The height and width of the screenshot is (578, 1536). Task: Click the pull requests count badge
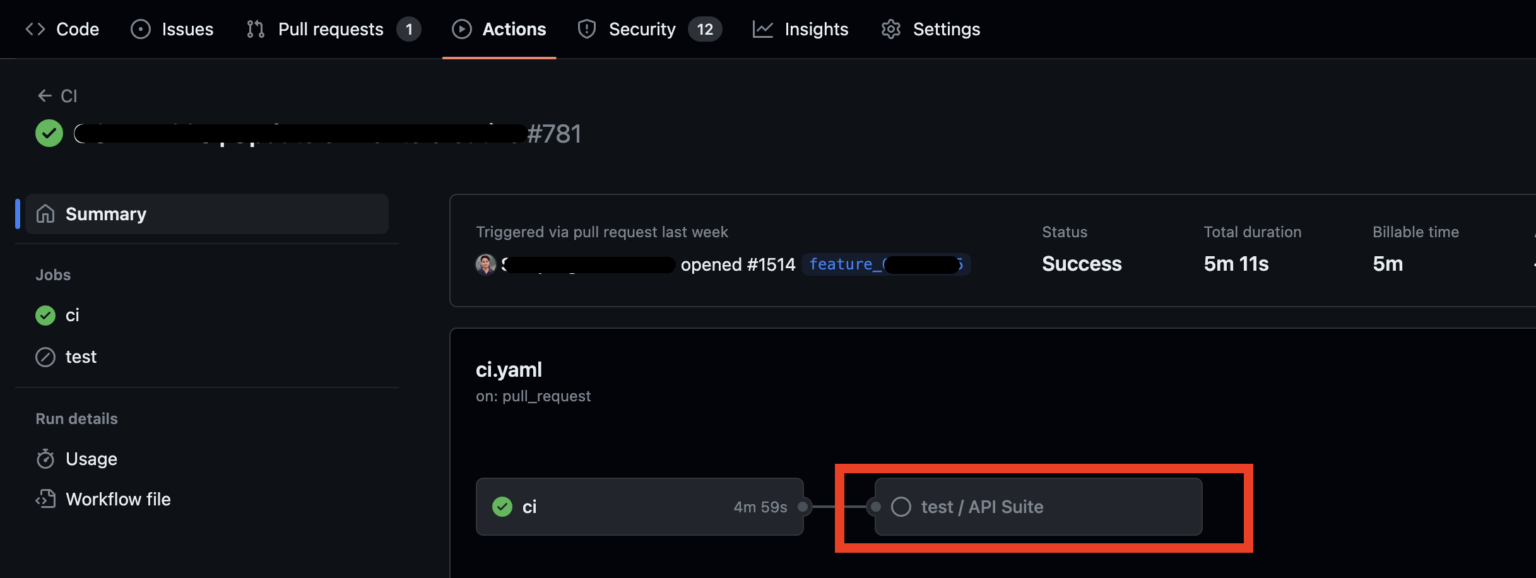coord(408,29)
